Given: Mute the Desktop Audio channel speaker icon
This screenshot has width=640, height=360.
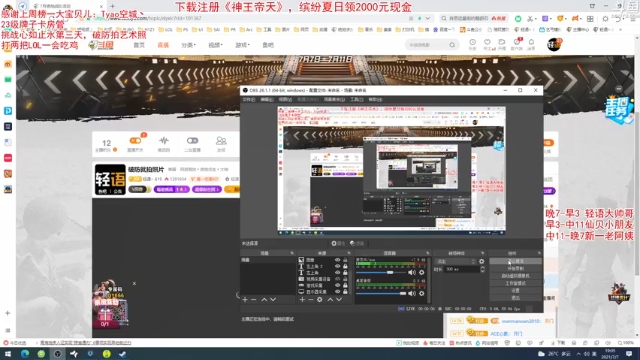Looking at the screenshot, I should (x=412, y=293).
